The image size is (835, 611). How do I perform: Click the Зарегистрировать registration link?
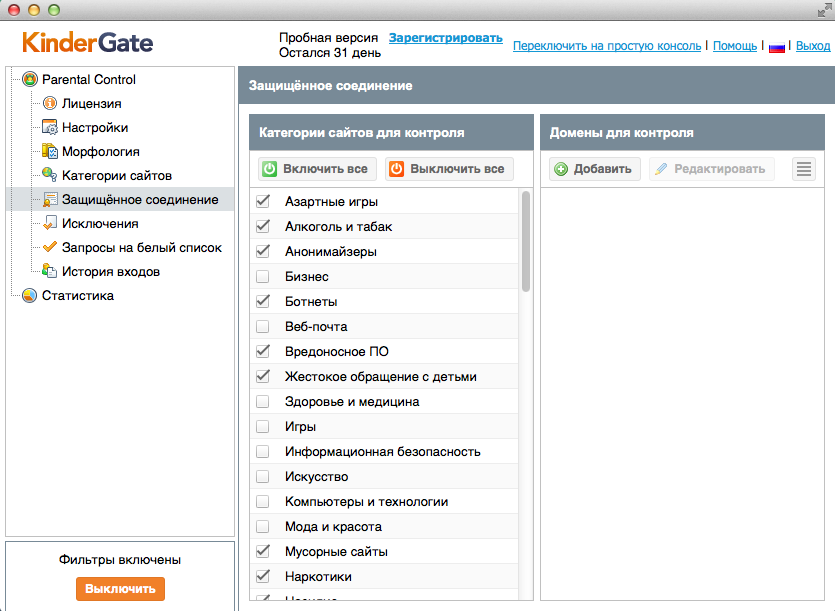tap(445, 38)
